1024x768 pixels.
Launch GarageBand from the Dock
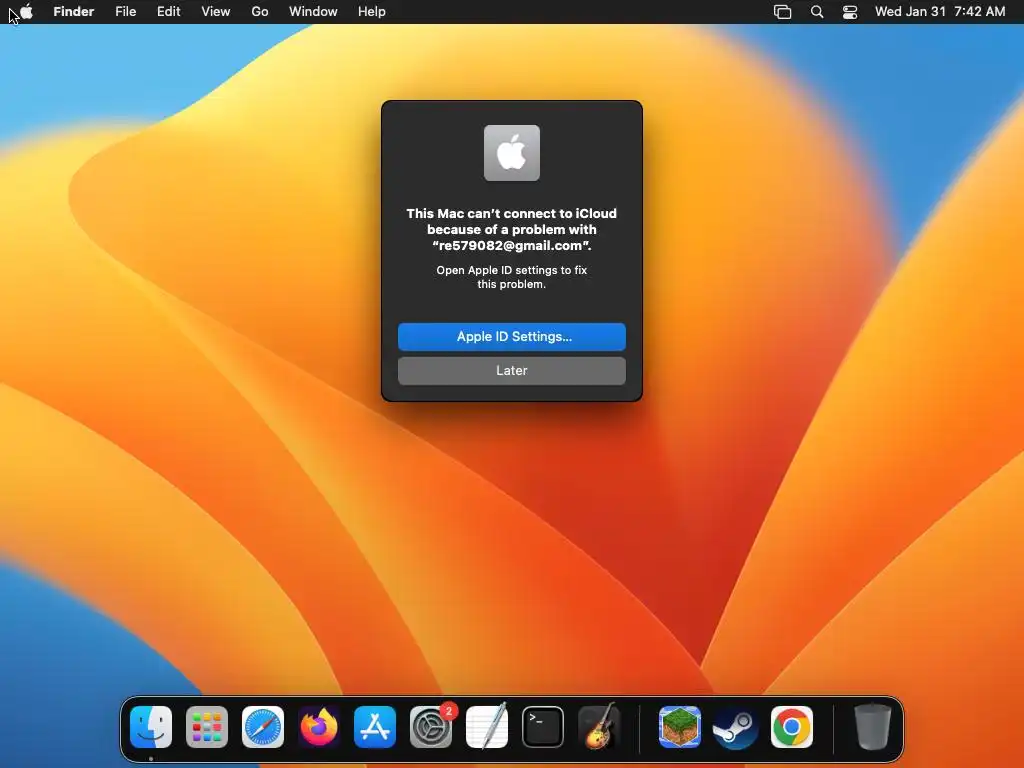[599, 726]
